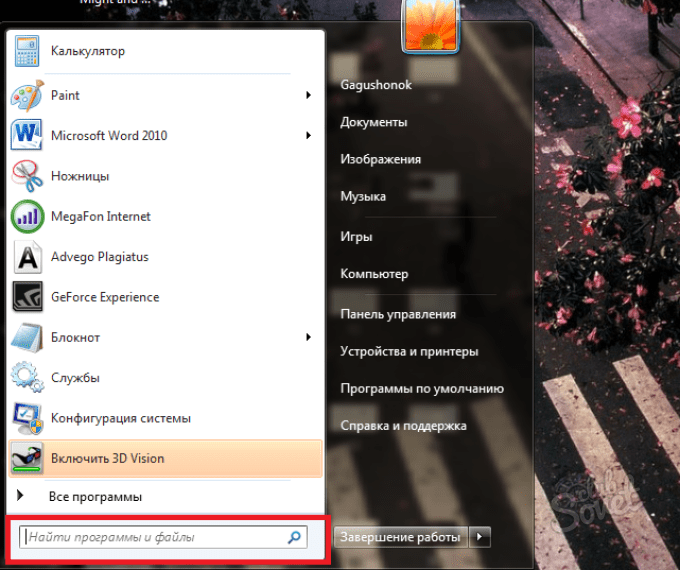The width and height of the screenshot is (680, 570).
Task: Open the Игры link
Action: tap(356, 237)
